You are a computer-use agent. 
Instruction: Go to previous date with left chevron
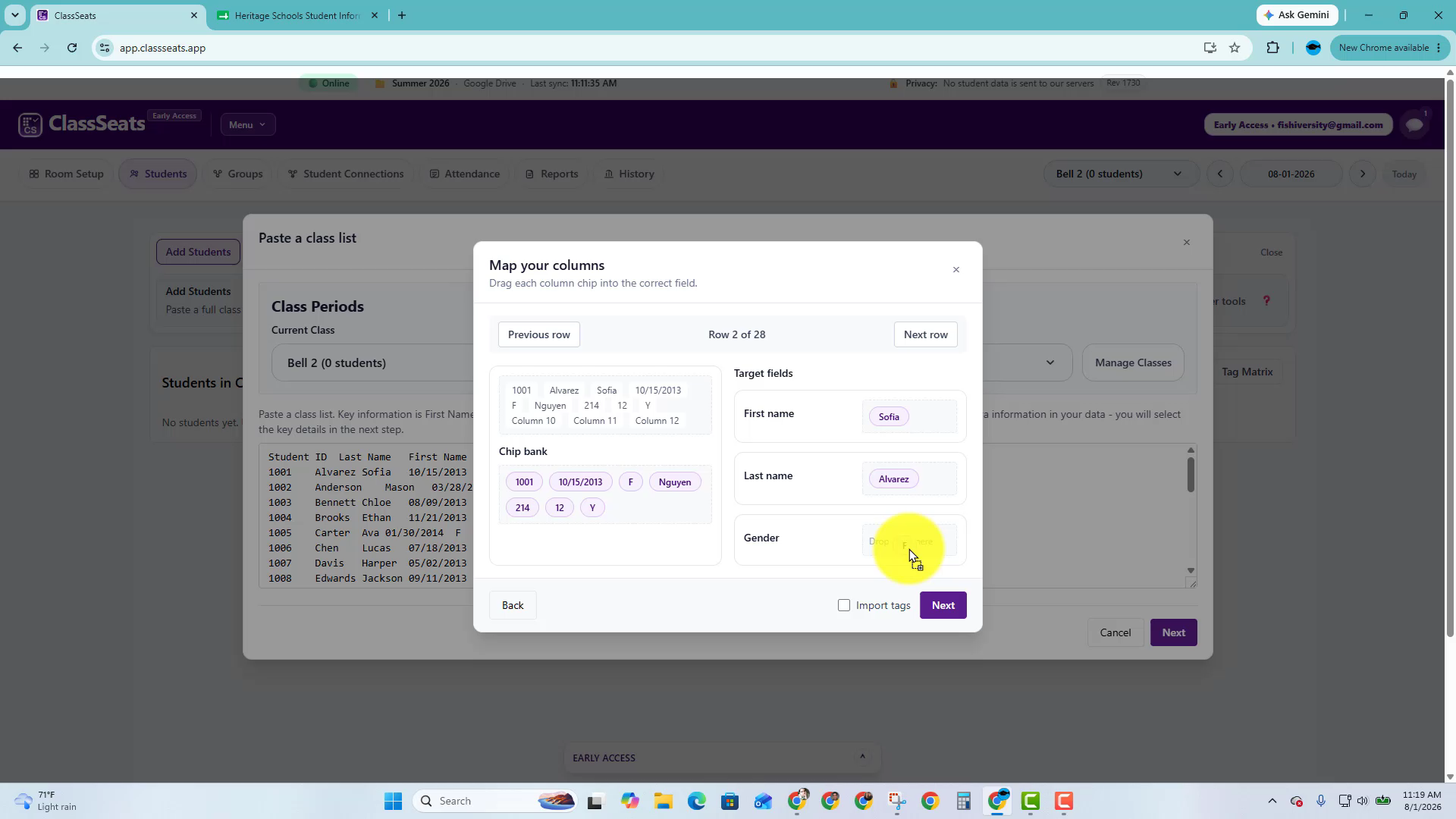pyautogui.click(x=1220, y=174)
